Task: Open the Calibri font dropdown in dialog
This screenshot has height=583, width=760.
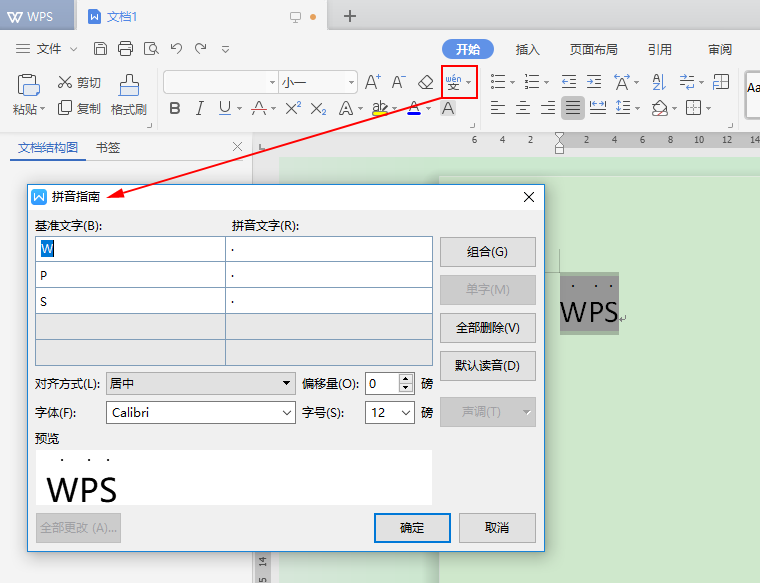Action: 201,412
